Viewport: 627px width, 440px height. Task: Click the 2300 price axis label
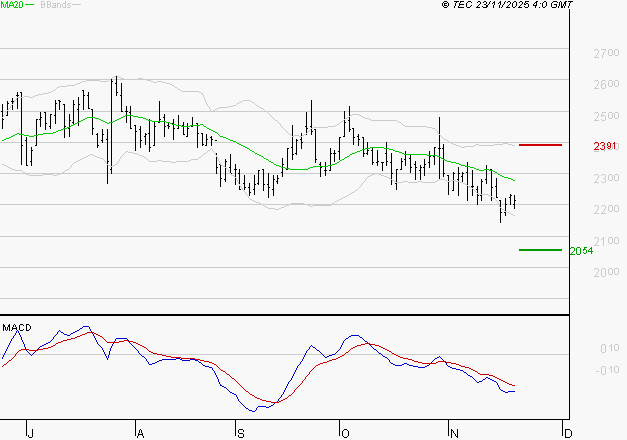coord(606,178)
